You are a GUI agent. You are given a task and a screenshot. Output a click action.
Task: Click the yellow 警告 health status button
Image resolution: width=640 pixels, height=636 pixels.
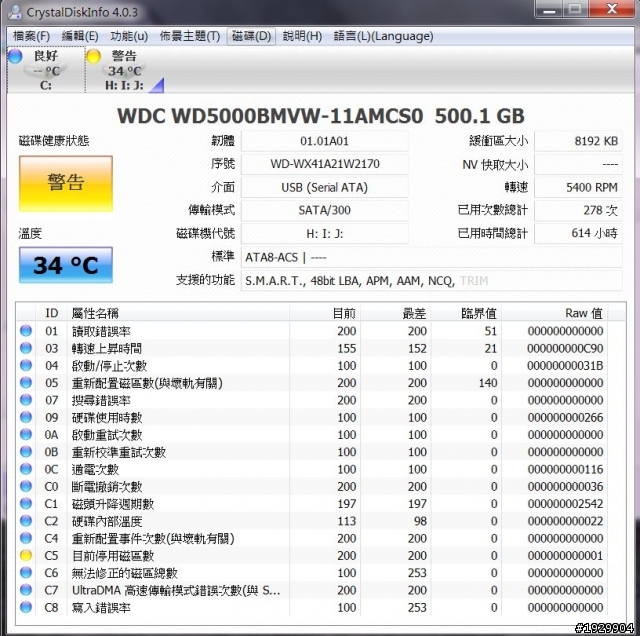(66, 183)
